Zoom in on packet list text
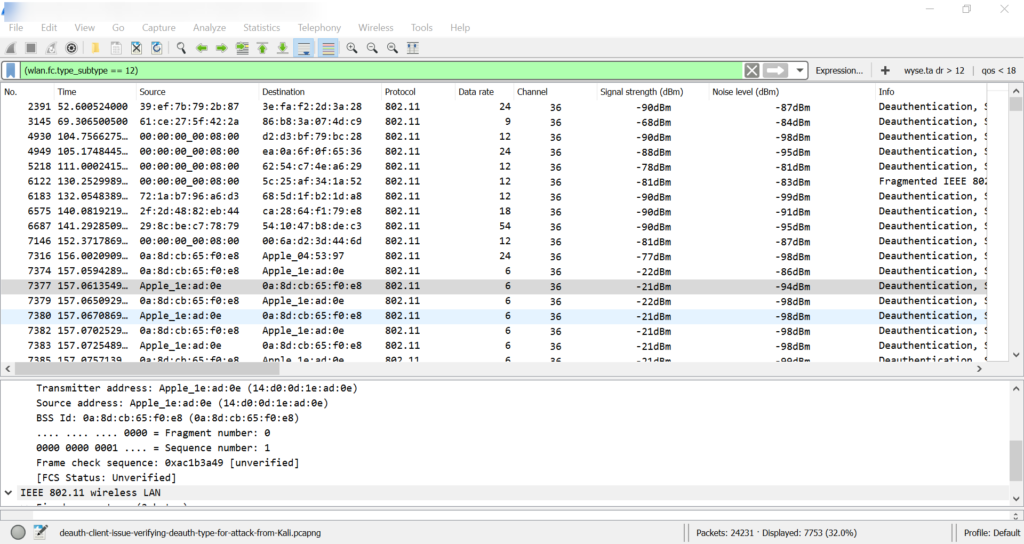 coord(352,48)
